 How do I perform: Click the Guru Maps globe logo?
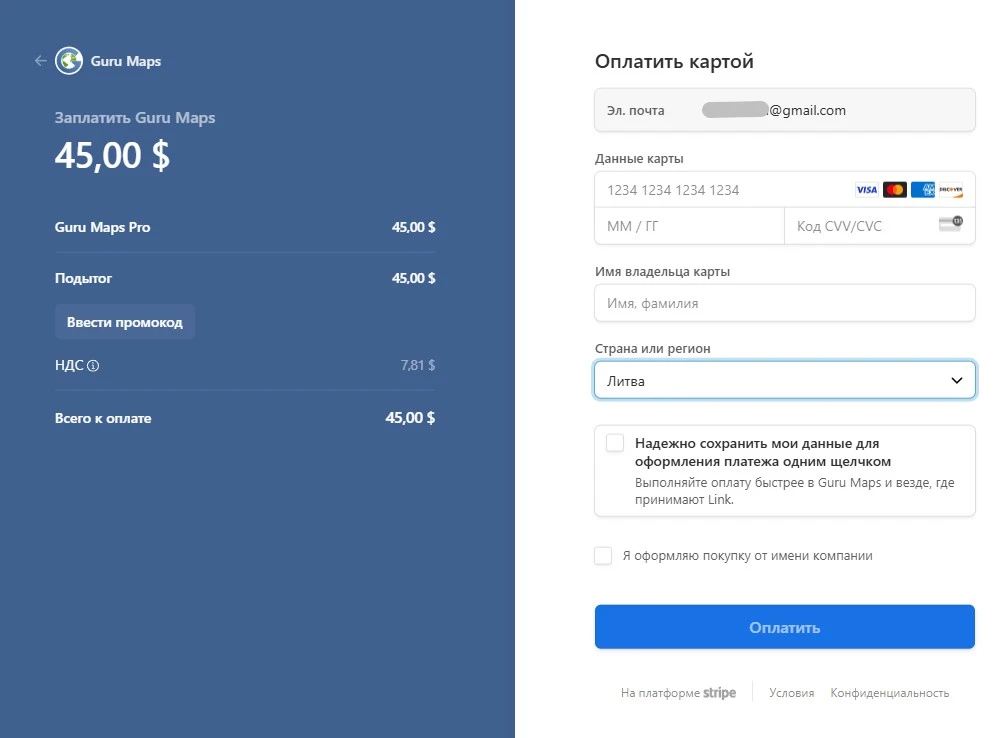69,61
